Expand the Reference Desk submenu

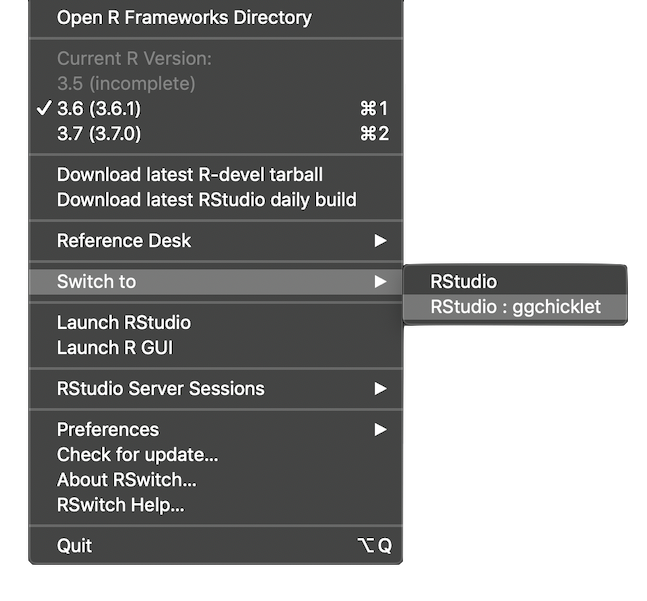[x=124, y=241]
